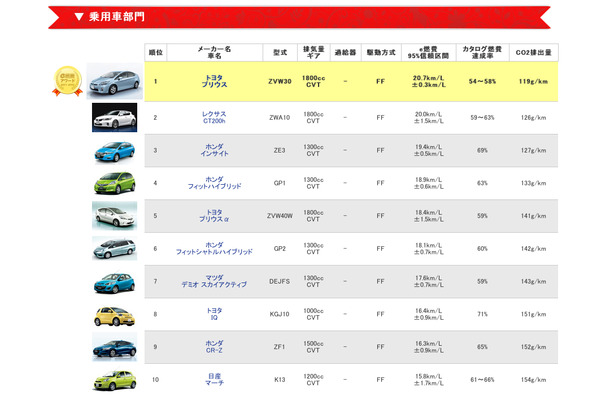Click the 54～58% achievement rate cell
This screenshot has width=610, height=400.
[x=482, y=81]
